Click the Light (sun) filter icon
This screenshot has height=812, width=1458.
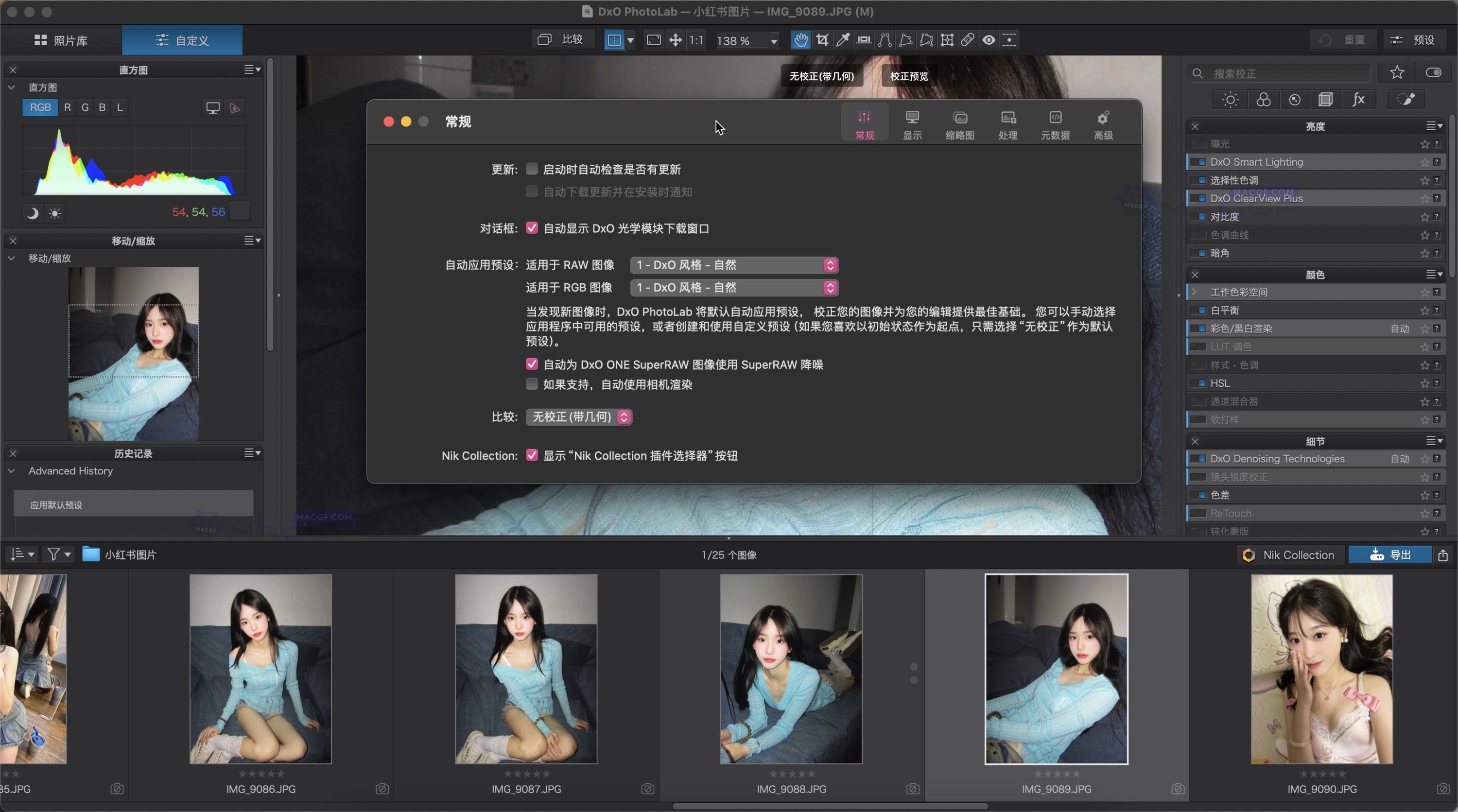pyautogui.click(x=1230, y=99)
